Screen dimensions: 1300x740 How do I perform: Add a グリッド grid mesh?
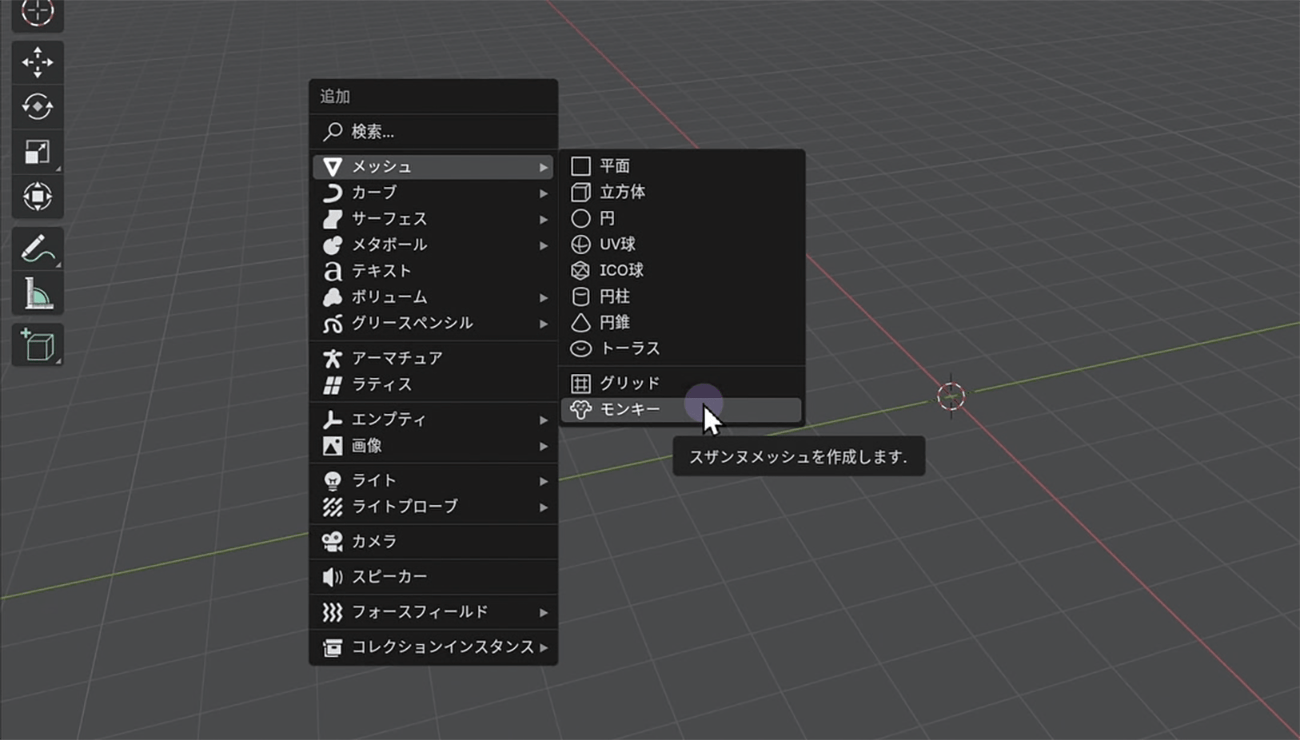(681, 383)
